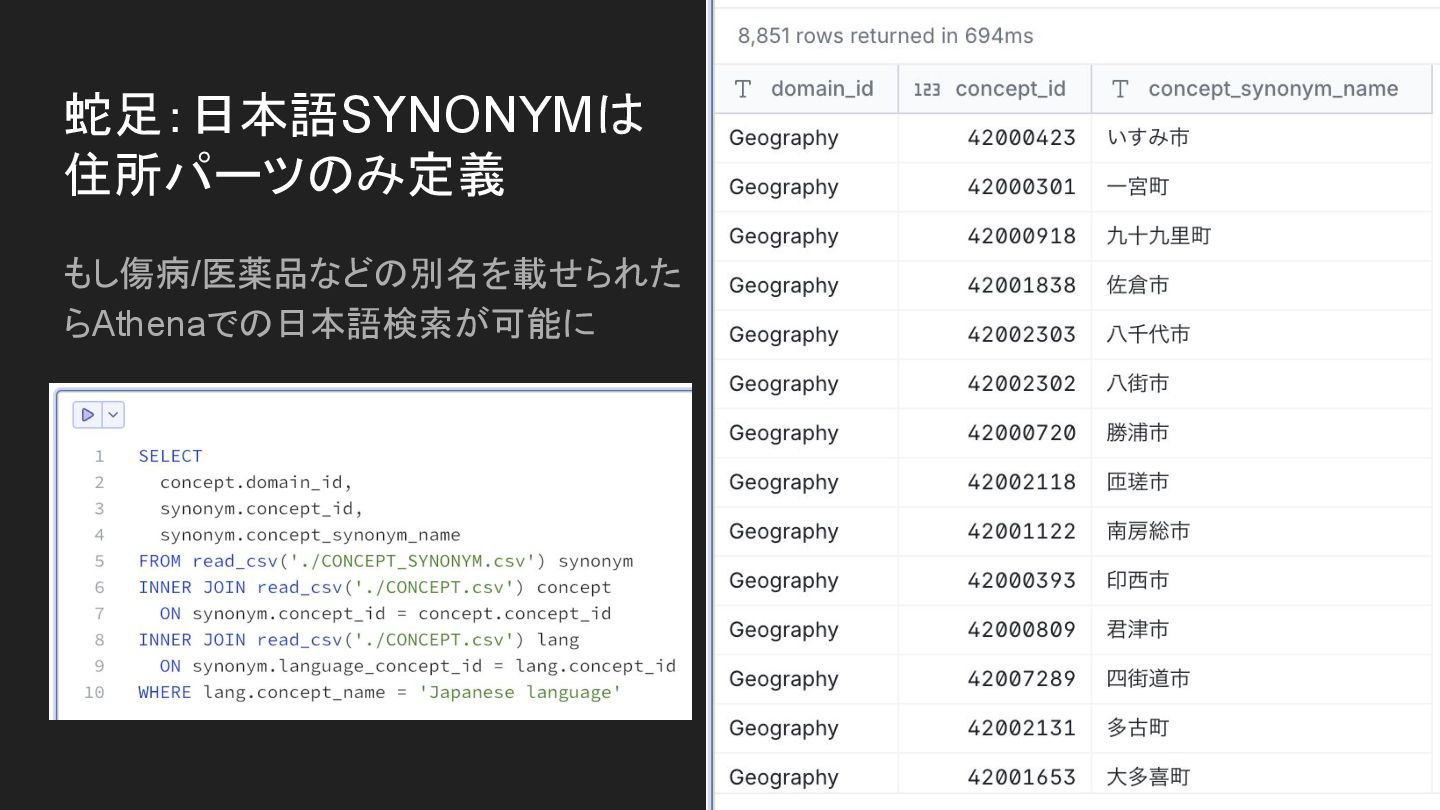Select the cell 42000301

pyautogui.click(x=995, y=187)
